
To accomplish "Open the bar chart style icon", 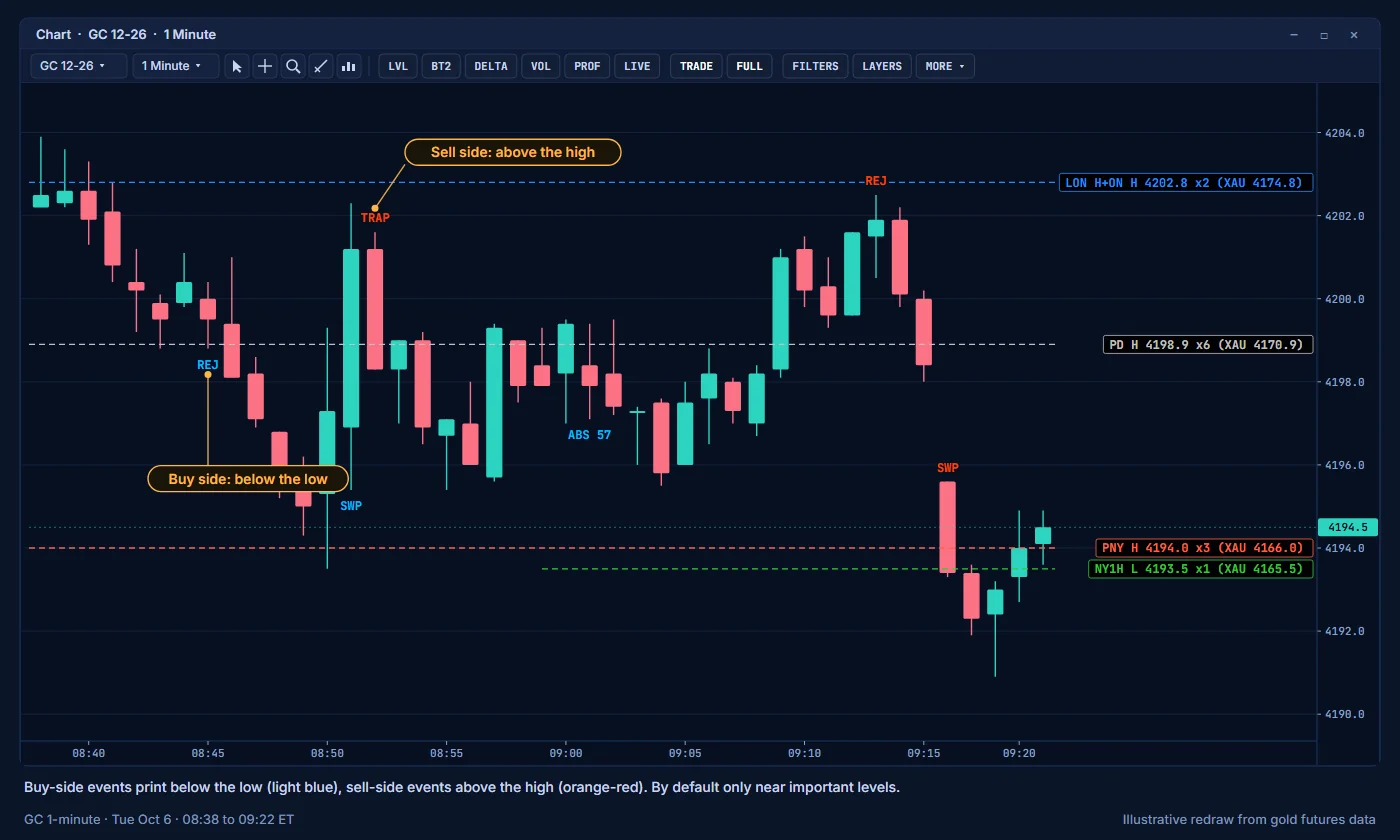I will [x=349, y=66].
